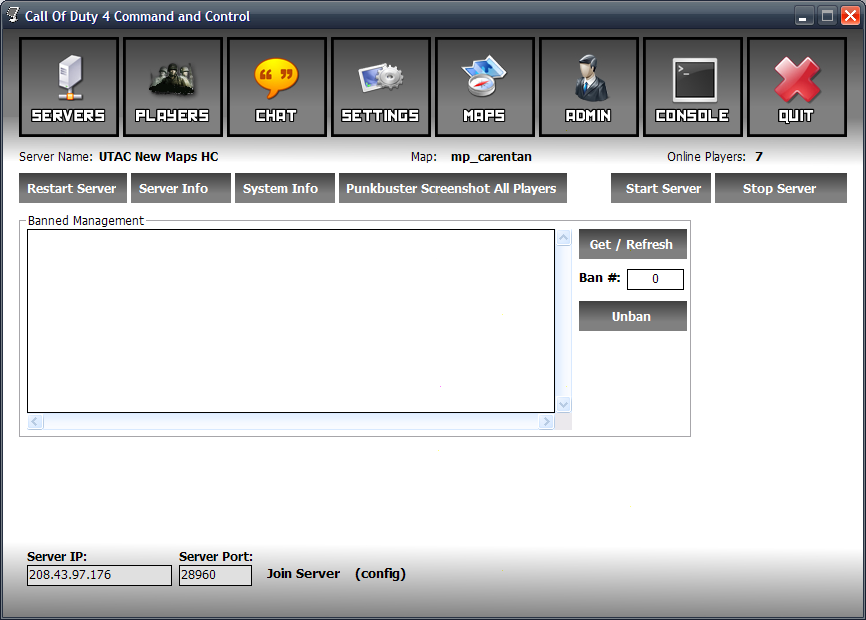Click the ban list scroll right arrow
The height and width of the screenshot is (620, 866).
[x=546, y=422]
